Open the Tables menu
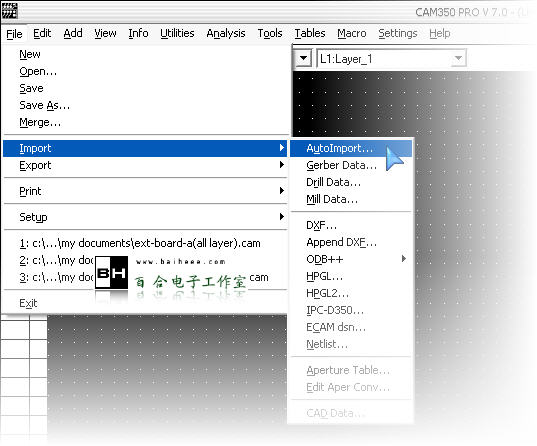This screenshot has height=446, width=537. coord(310,33)
